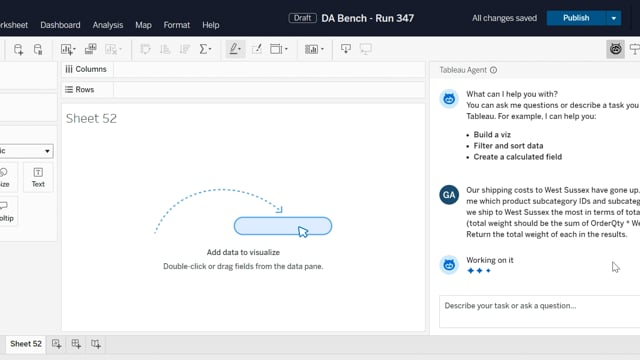Open the Publish dropdown arrow
Image resolution: width=640 pixels, height=360 pixels.
tap(613, 18)
